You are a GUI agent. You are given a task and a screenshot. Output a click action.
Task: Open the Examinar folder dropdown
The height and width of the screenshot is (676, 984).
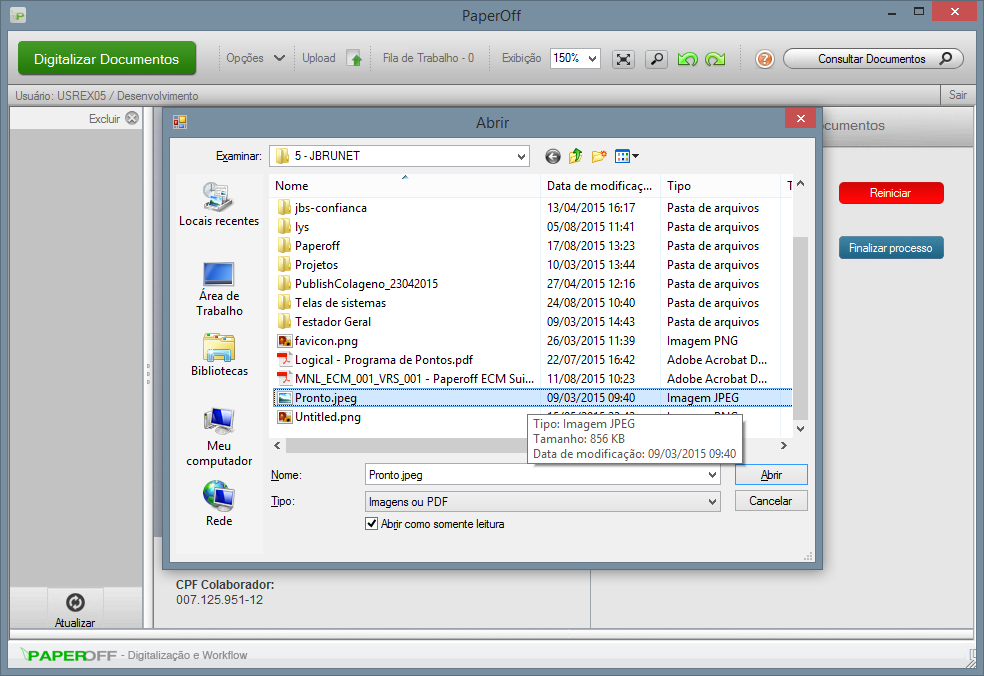[522, 156]
